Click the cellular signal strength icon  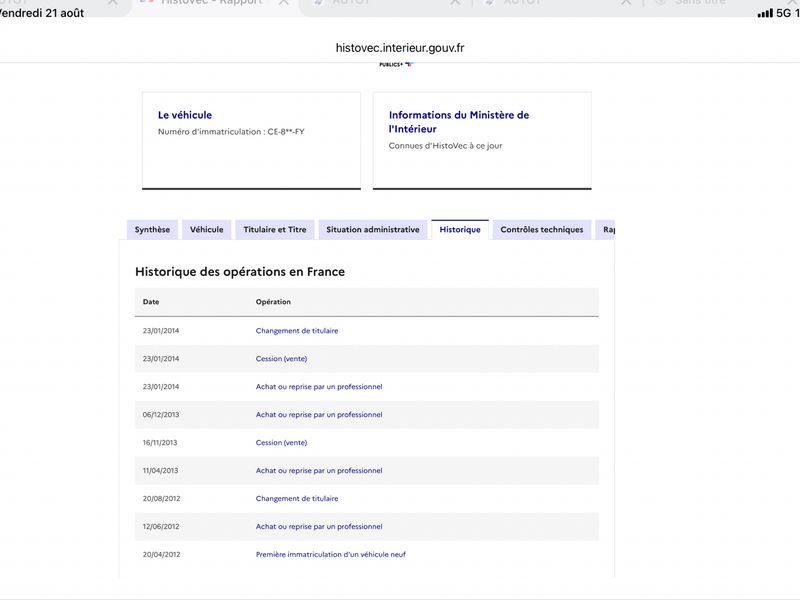pos(765,13)
